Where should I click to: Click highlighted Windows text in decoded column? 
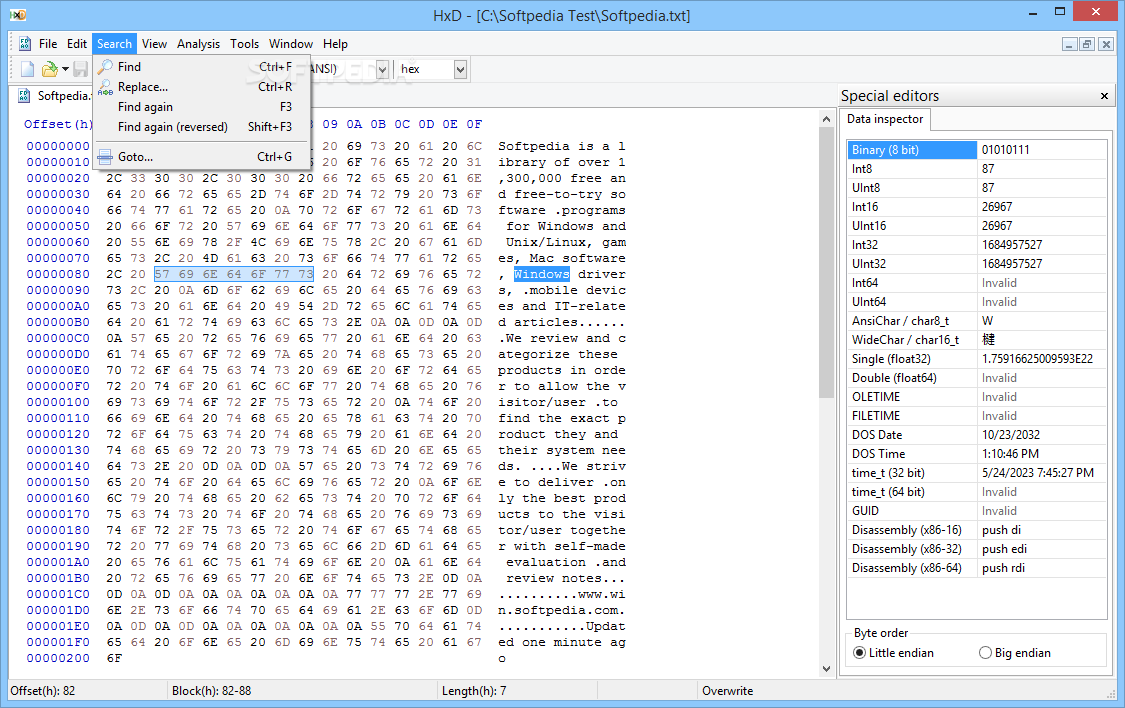coord(542,274)
